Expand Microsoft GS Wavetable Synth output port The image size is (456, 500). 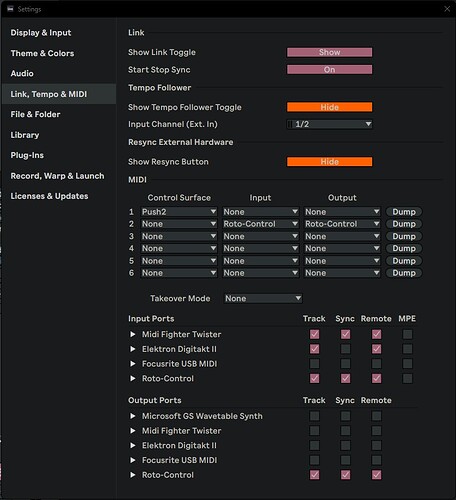(133, 416)
